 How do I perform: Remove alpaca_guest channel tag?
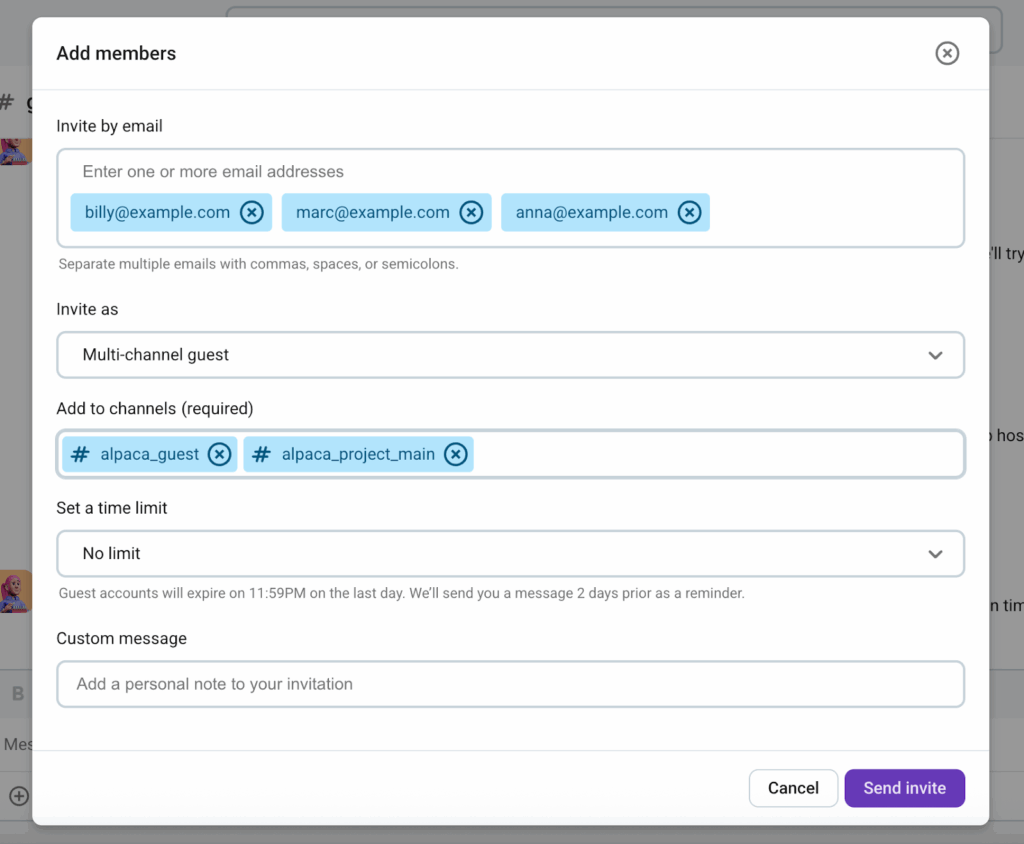(219, 454)
